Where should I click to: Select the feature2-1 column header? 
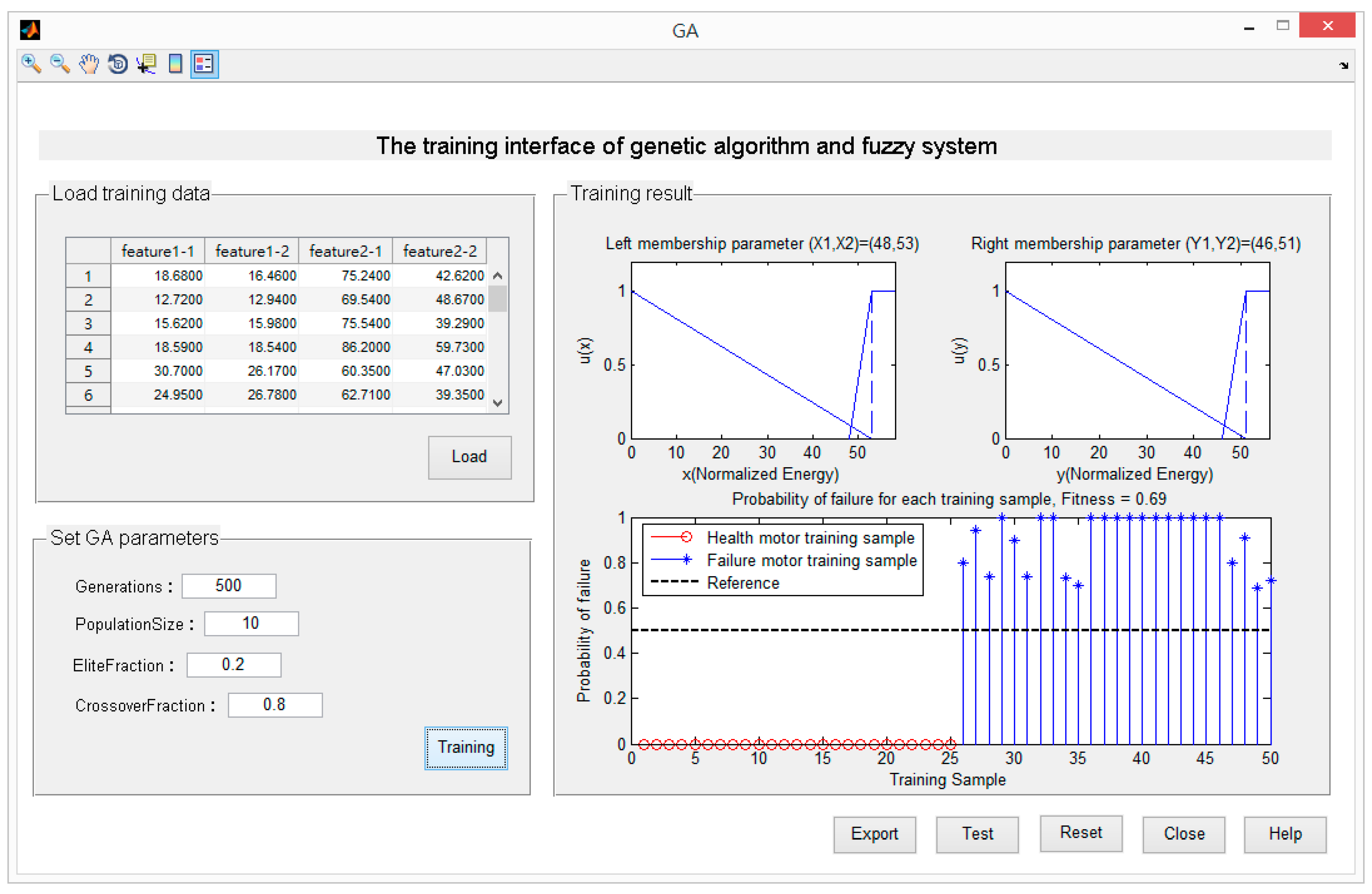[x=345, y=251]
